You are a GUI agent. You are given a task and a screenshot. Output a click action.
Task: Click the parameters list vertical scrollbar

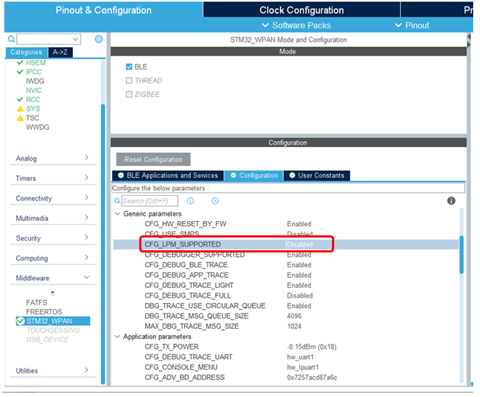pos(461,255)
